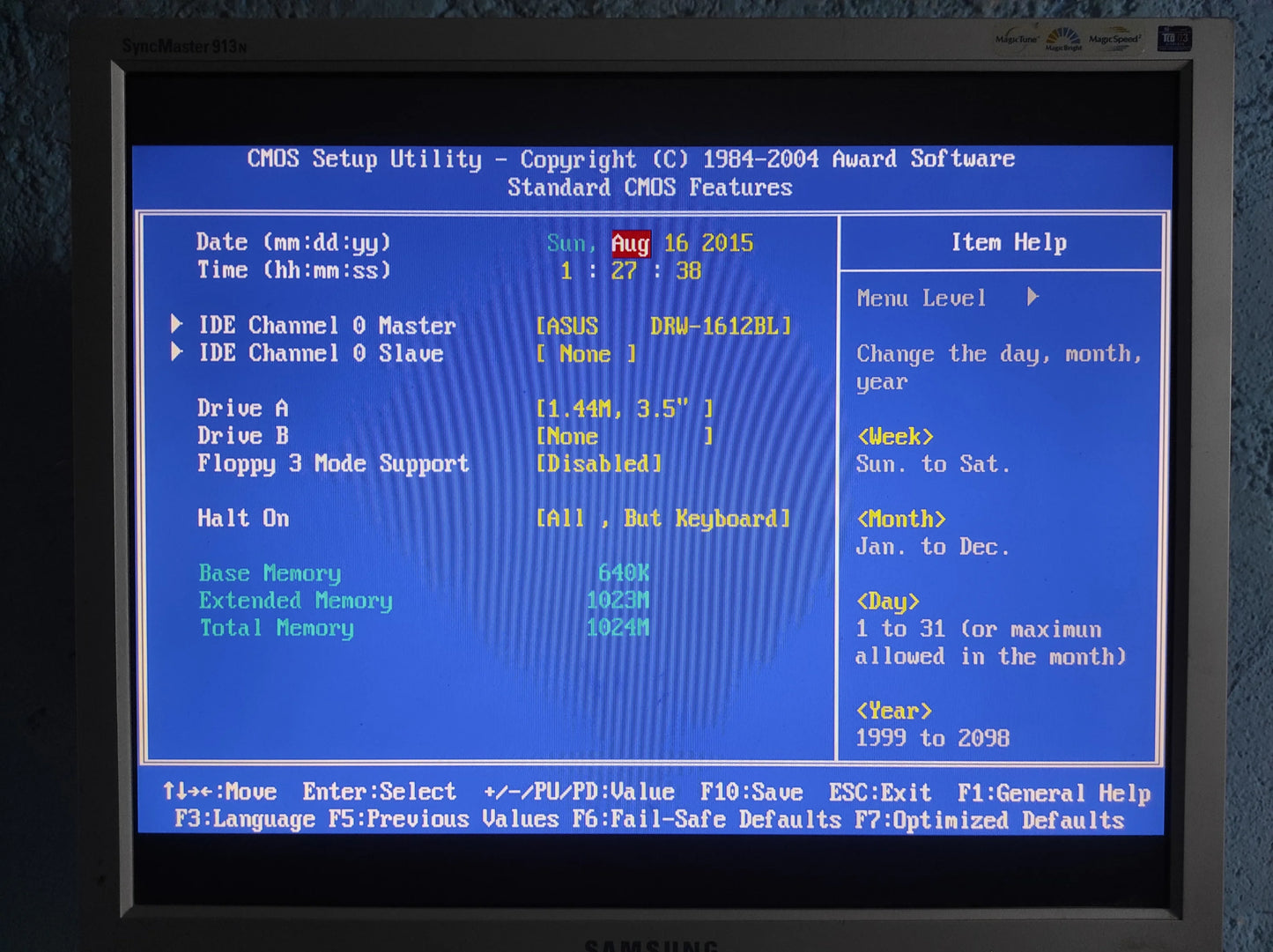Click the weekday text Sun
The height and width of the screenshot is (952, 1273).
click(x=571, y=244)
